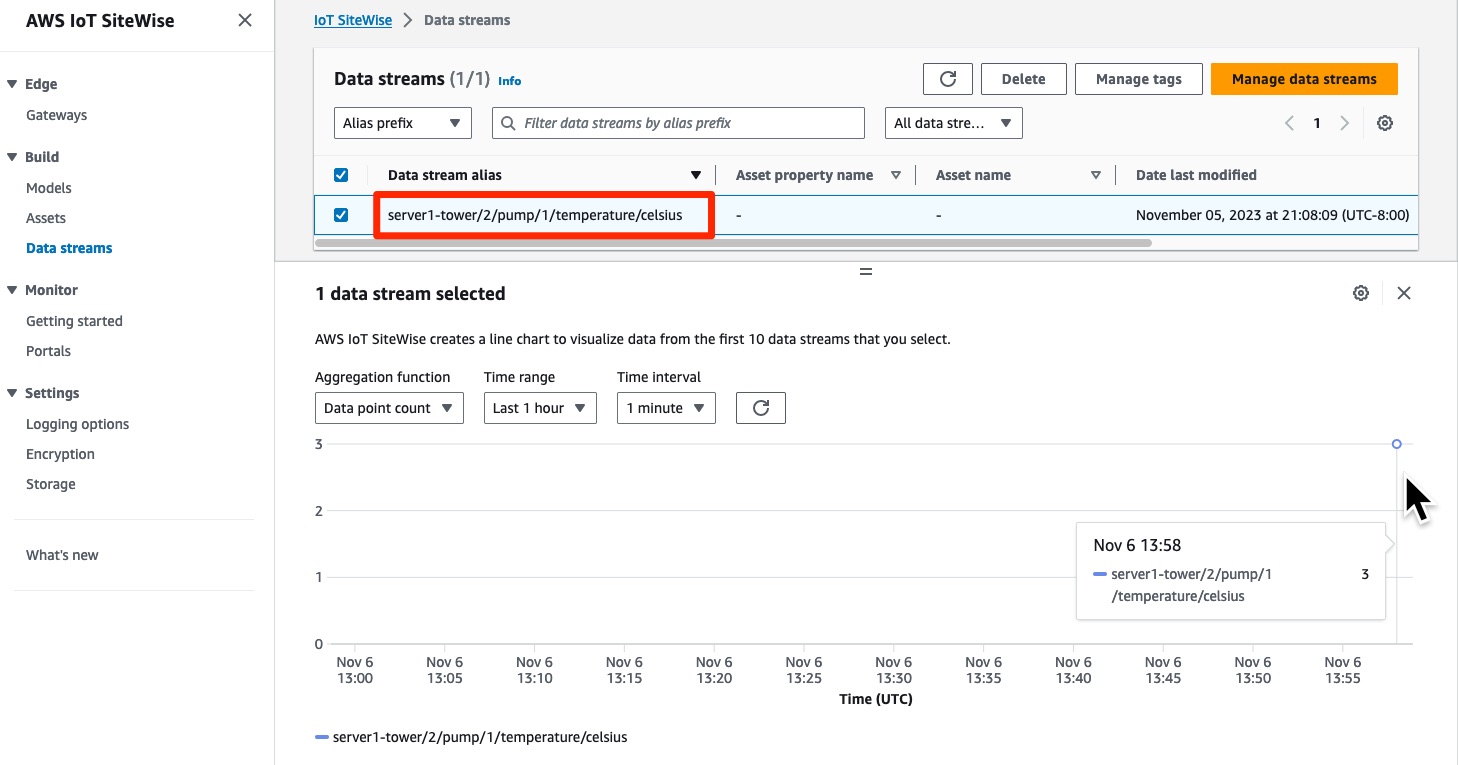Open Models in the sidebar

(49, 188)
